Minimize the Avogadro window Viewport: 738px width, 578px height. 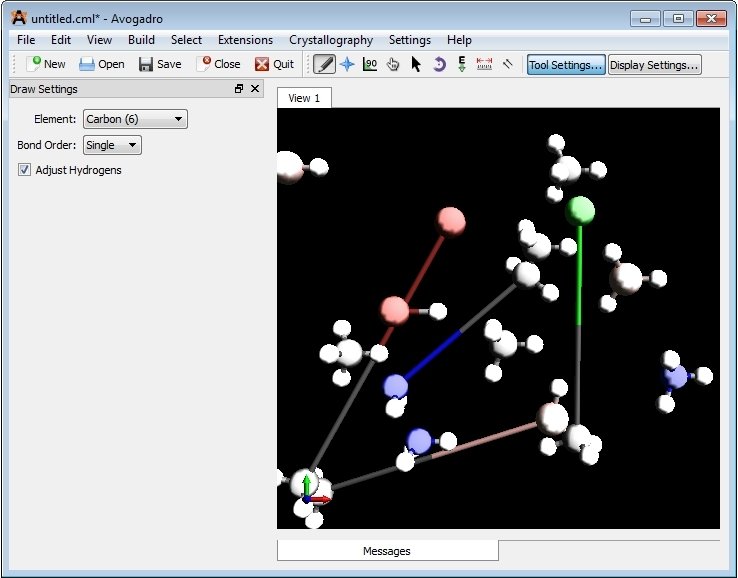pos(646,19)
